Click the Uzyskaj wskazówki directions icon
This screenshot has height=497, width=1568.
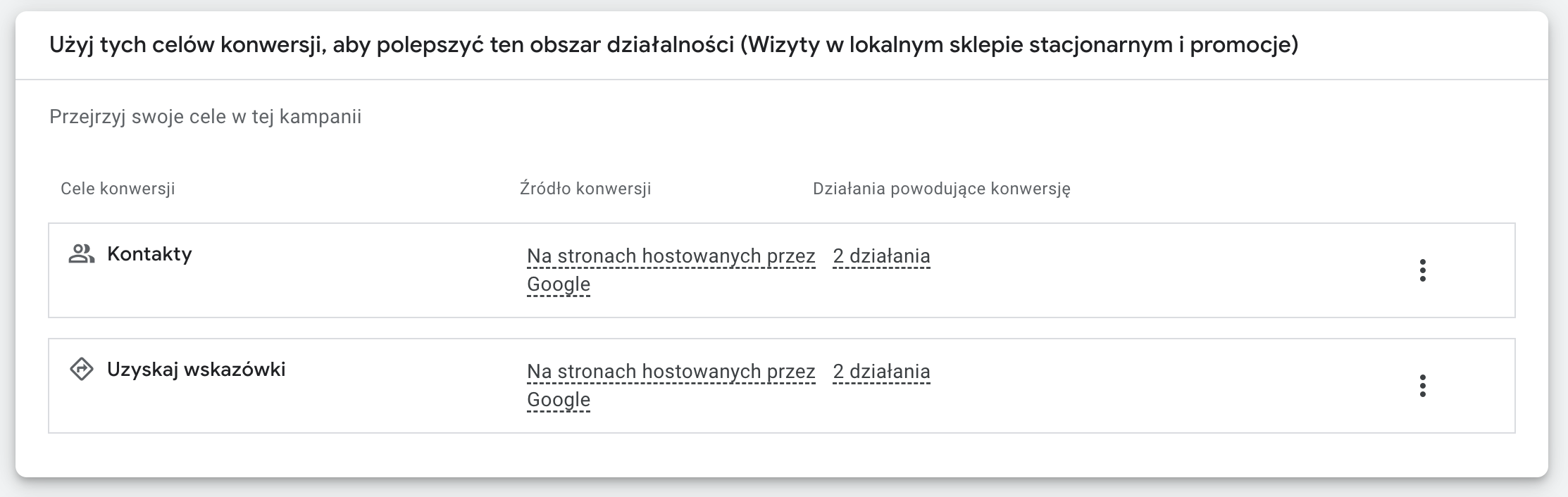point(82,369)
